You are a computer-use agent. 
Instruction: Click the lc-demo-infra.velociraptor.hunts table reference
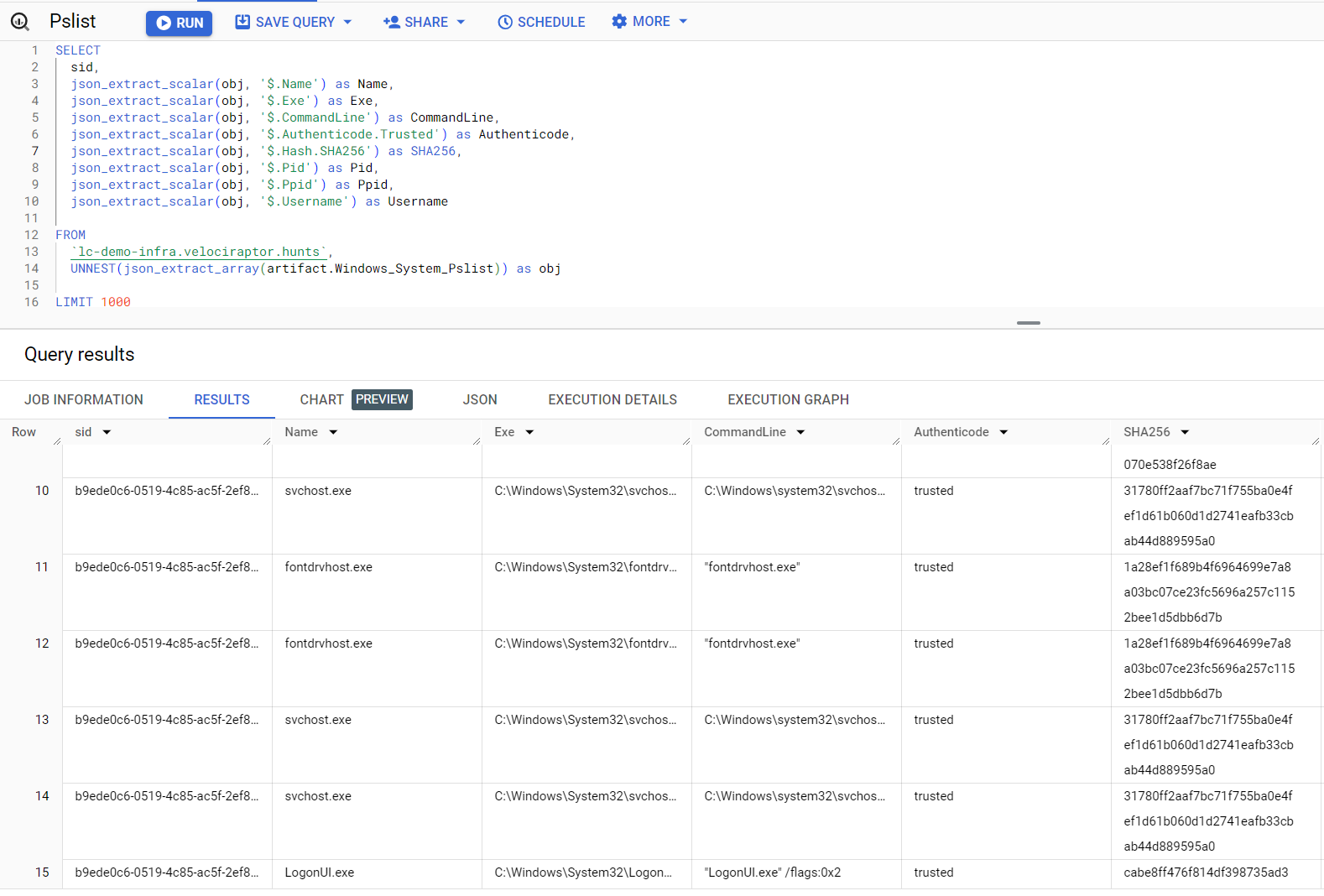pos(200,252)
